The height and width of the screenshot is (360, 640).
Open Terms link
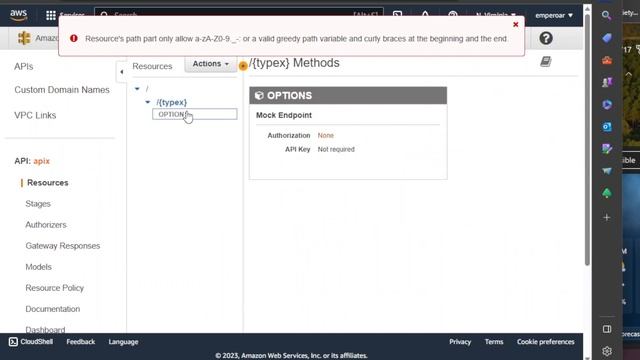pos(494,342)
